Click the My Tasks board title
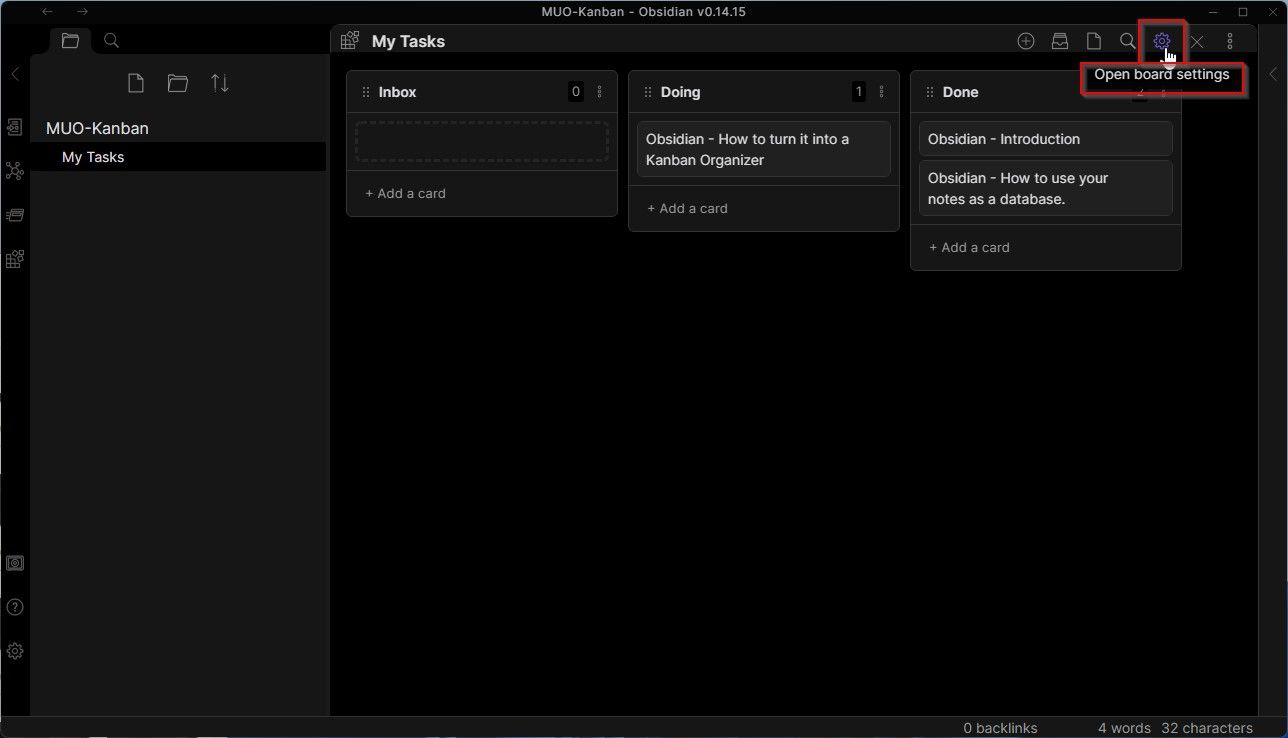 tap(408, 41)
